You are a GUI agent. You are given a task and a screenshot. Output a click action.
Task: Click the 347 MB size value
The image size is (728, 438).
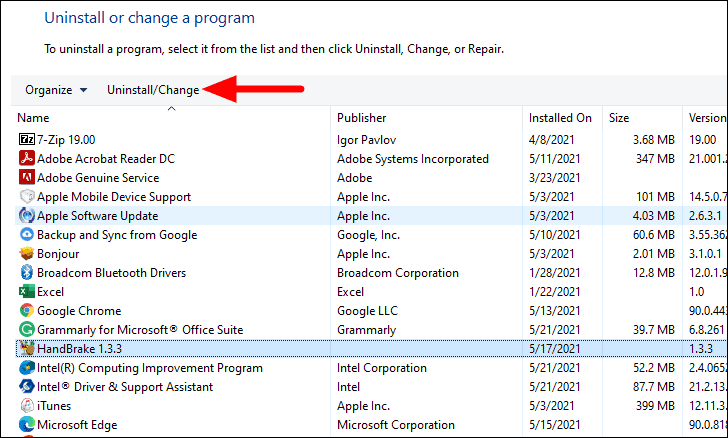click(x=655, y=159)
